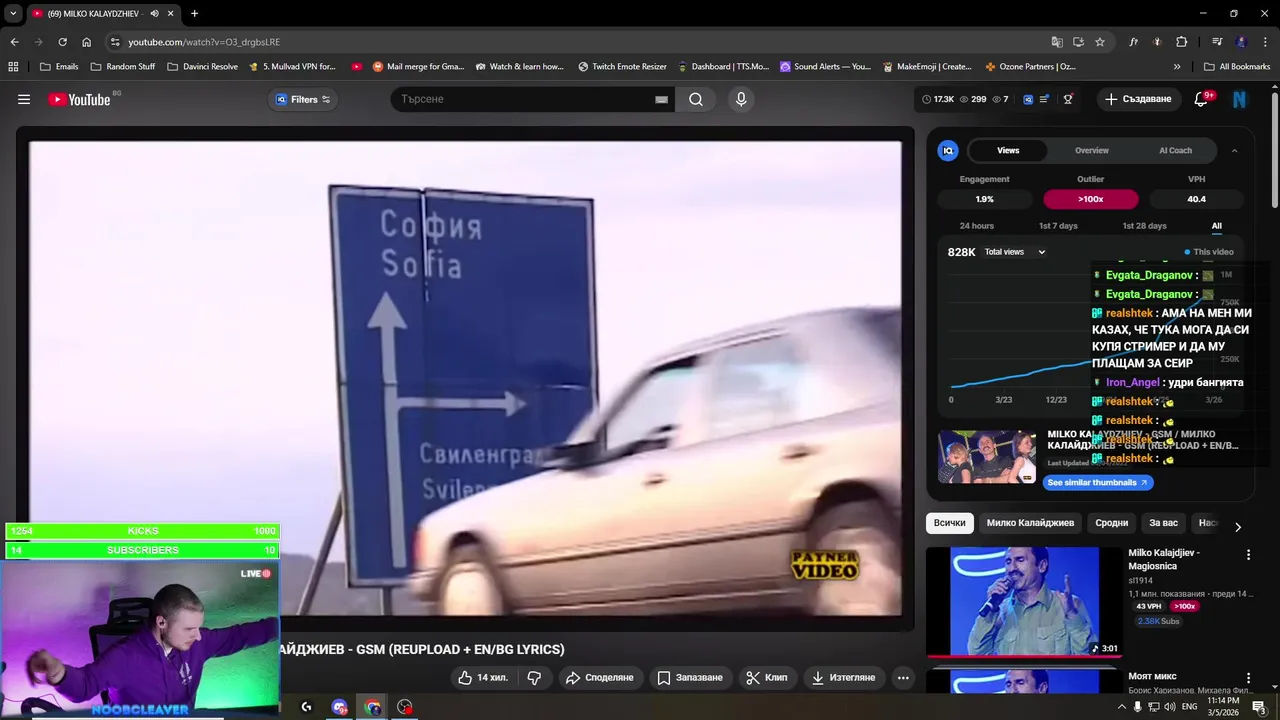Go back in the browser

point(14,42)
